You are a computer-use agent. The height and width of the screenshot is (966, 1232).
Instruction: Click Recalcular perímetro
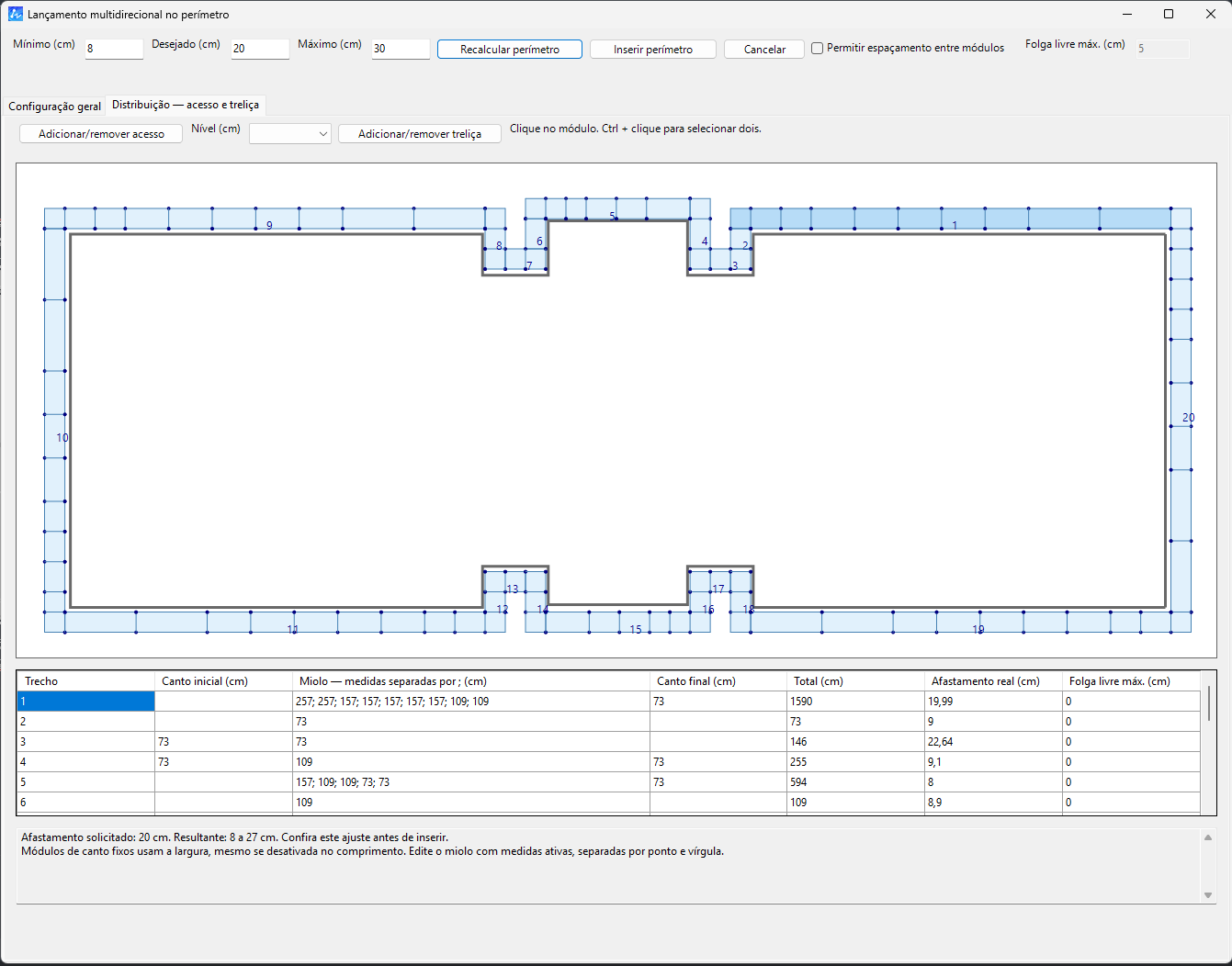click(x=510, y=50)
